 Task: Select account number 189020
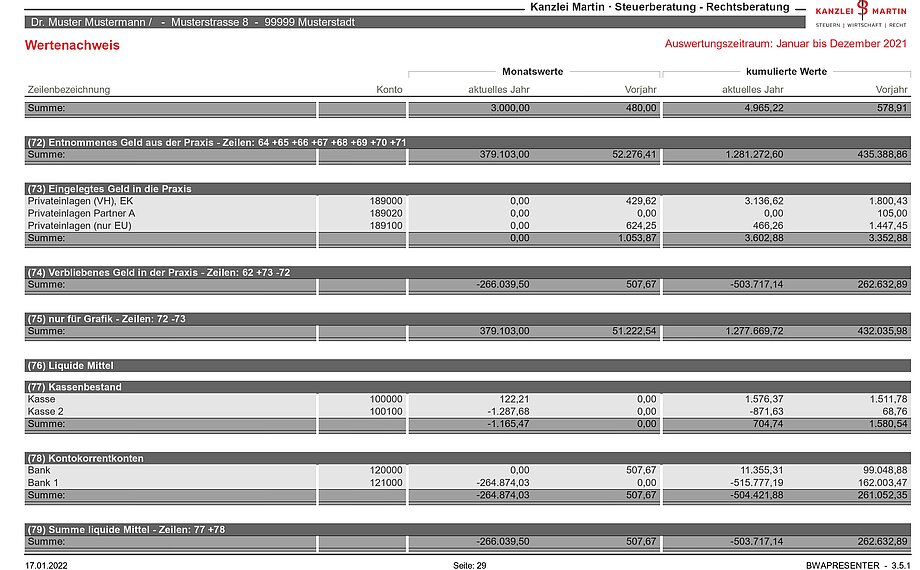[386, 213]
